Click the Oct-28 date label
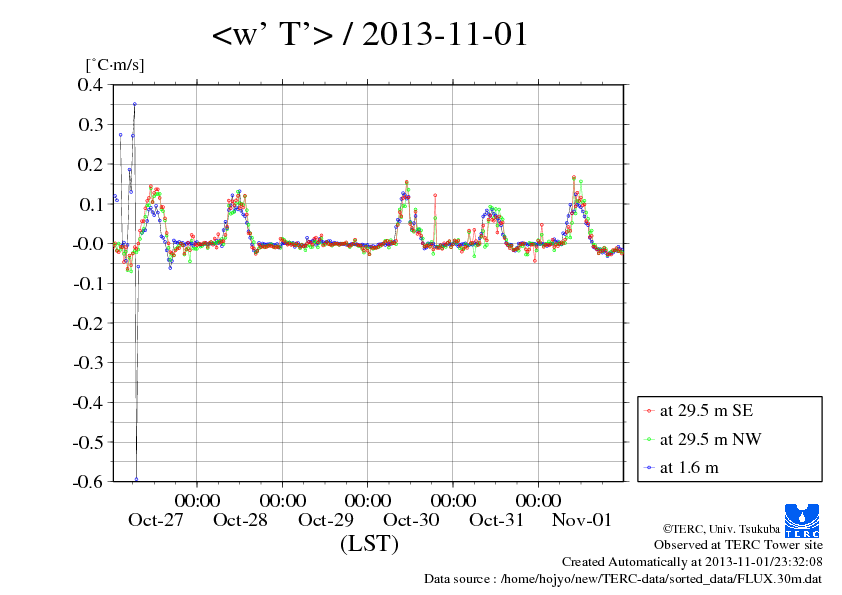Image resolution: width=842 pixels, height=595 pixels. (x=240, y=520)
